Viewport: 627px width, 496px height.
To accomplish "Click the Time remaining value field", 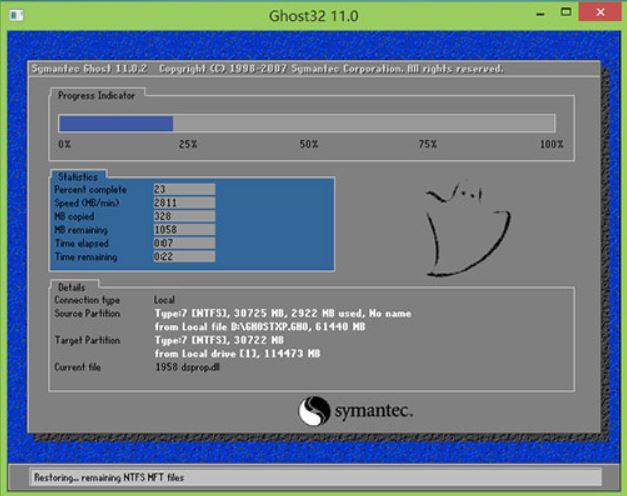I will (x=183, y=257).
